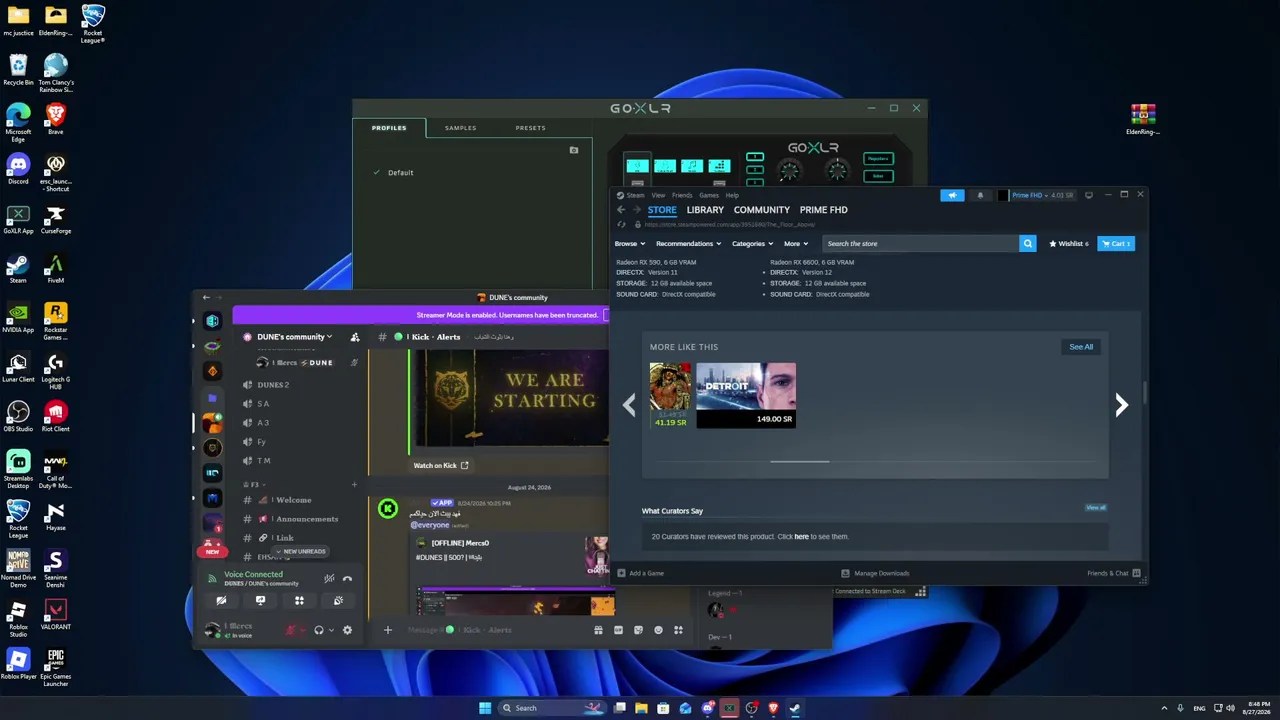The image size is (1280, 720).
Task: Switch to Steam LIBRARY tab
Action: point(705,210)
